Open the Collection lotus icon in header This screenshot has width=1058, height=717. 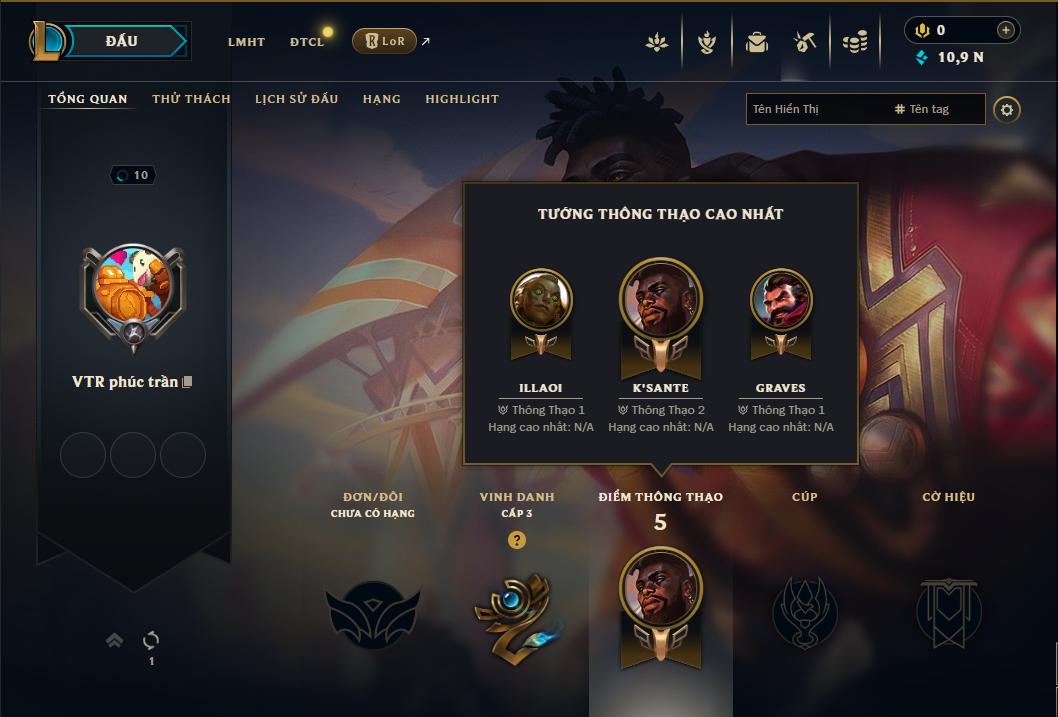[657, 43]
